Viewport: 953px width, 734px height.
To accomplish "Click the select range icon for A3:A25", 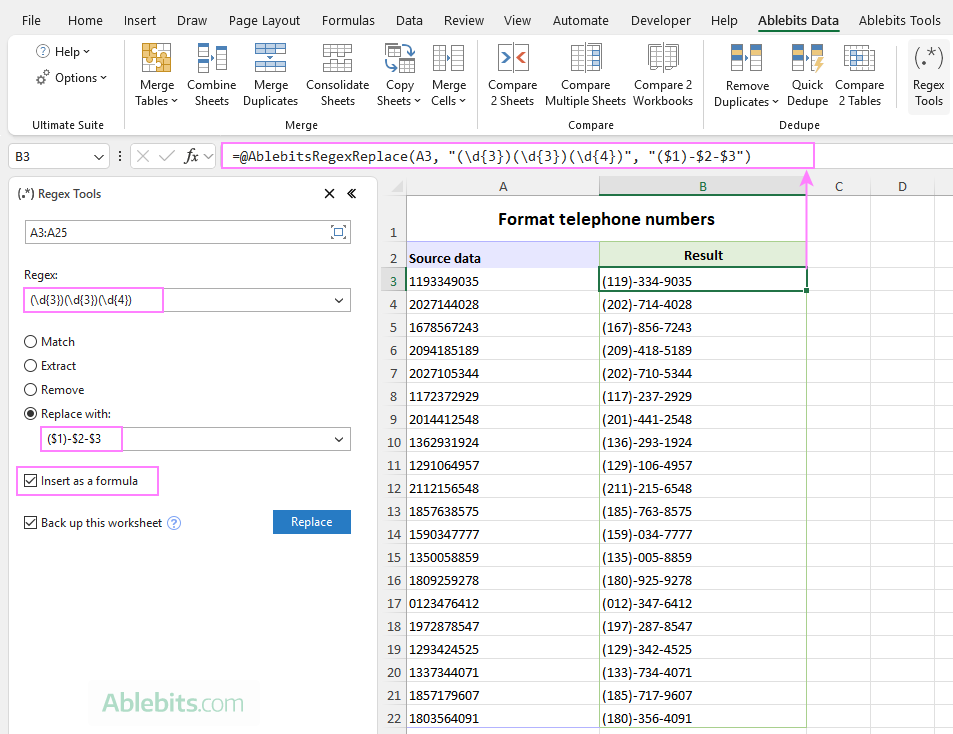I will (339, 232).
